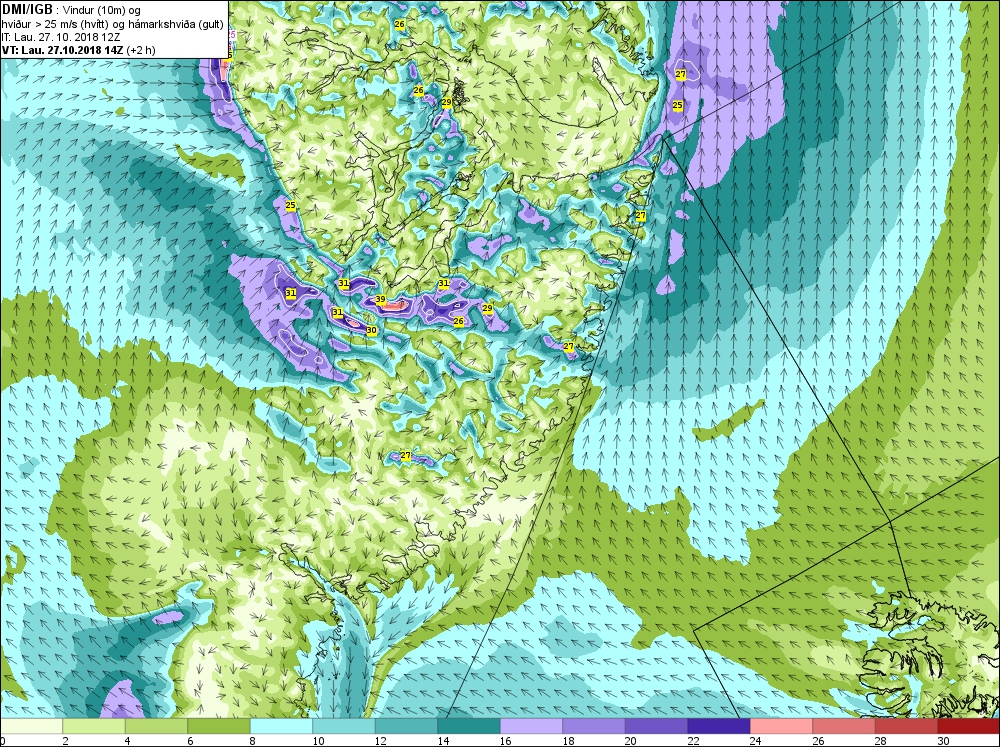Click the 'VT: Lau. 27.10.2018 14Z (+2 h)' line

(78, 50)
